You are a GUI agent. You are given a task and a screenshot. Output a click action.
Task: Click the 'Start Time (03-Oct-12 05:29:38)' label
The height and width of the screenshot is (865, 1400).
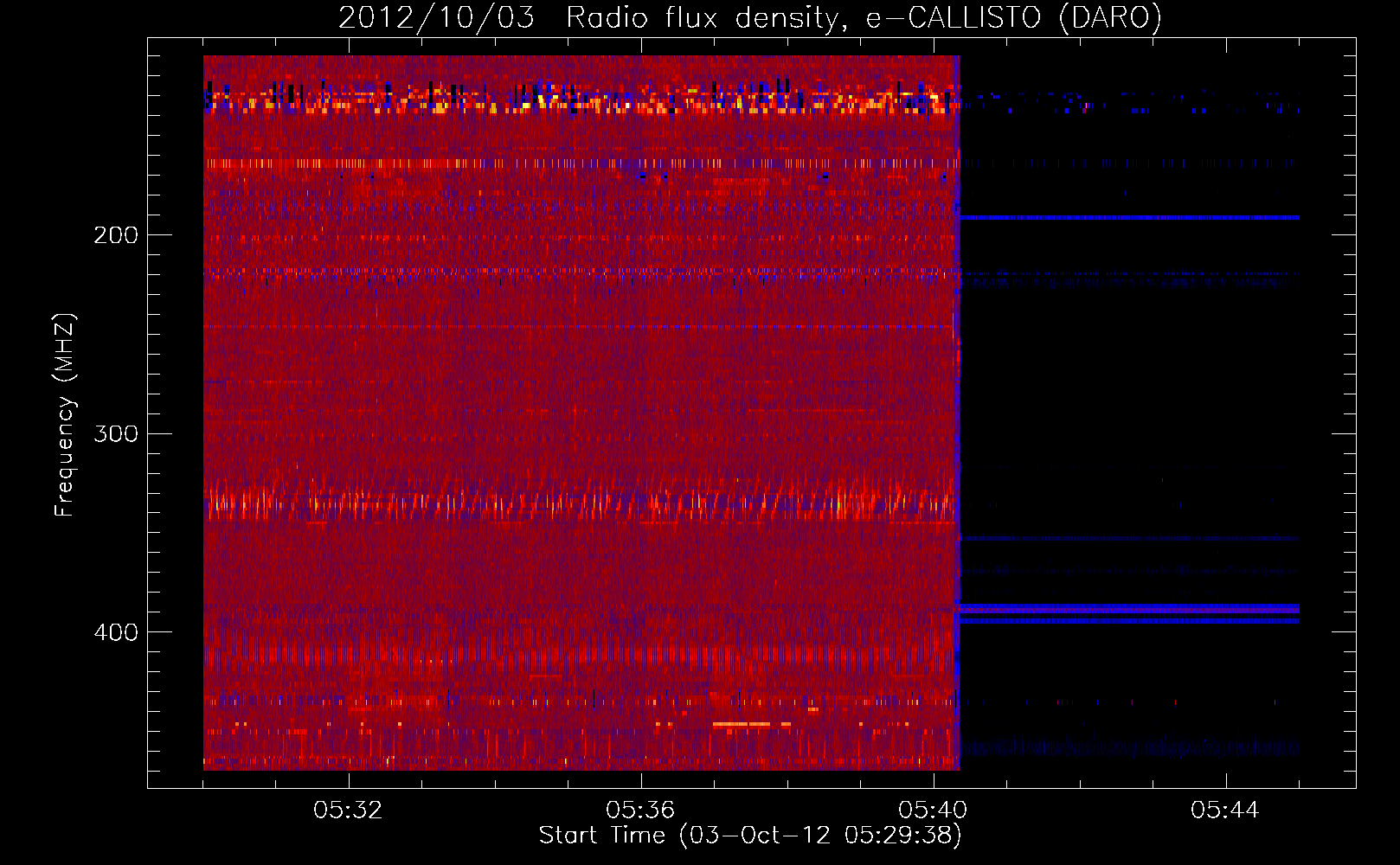click(750, 836)
